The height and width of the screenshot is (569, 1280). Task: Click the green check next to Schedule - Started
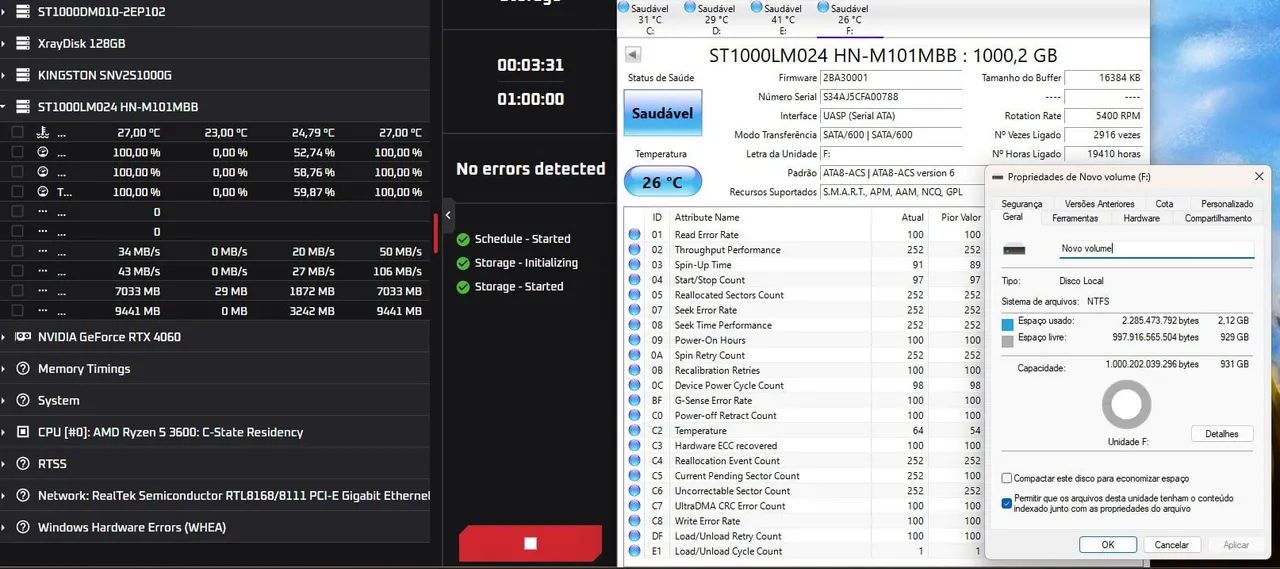(462, 239)
